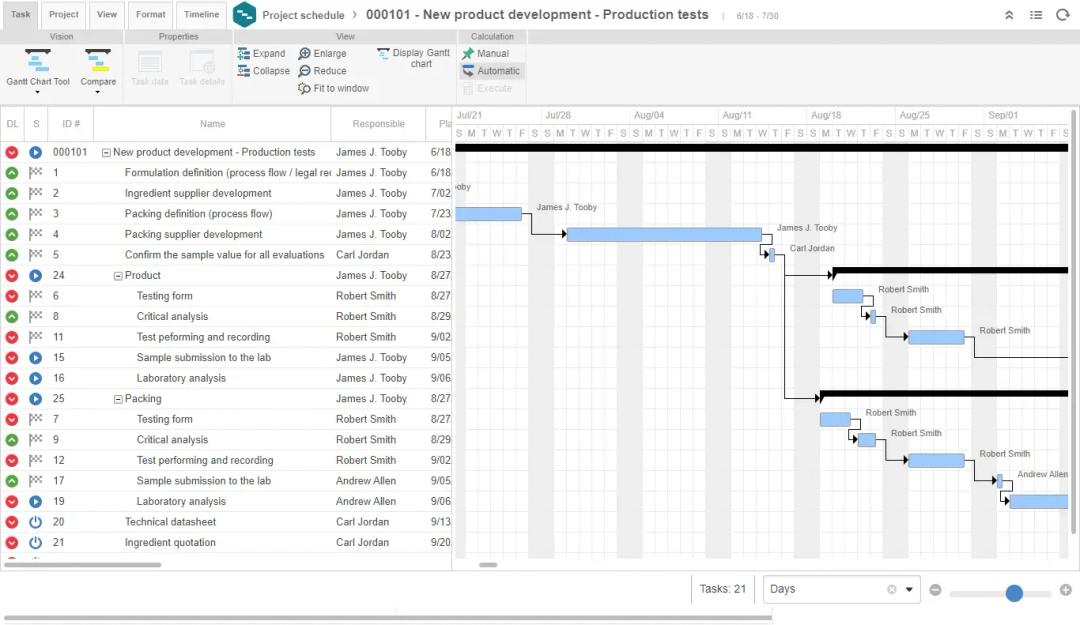Click the zoom slider handle

coord(1014,593)
